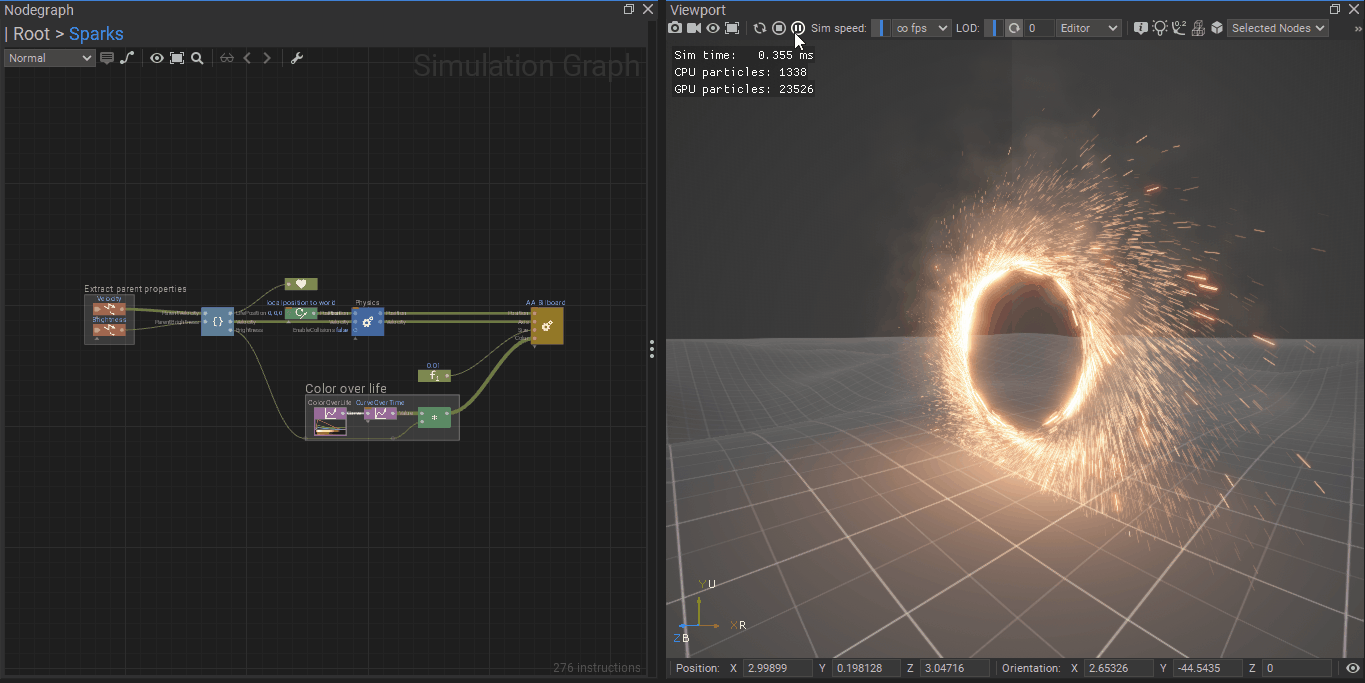The height and width of the screenshot is (683, 1365).
Task: Restart the simulation with the loop icon
Action: point(760,28)
